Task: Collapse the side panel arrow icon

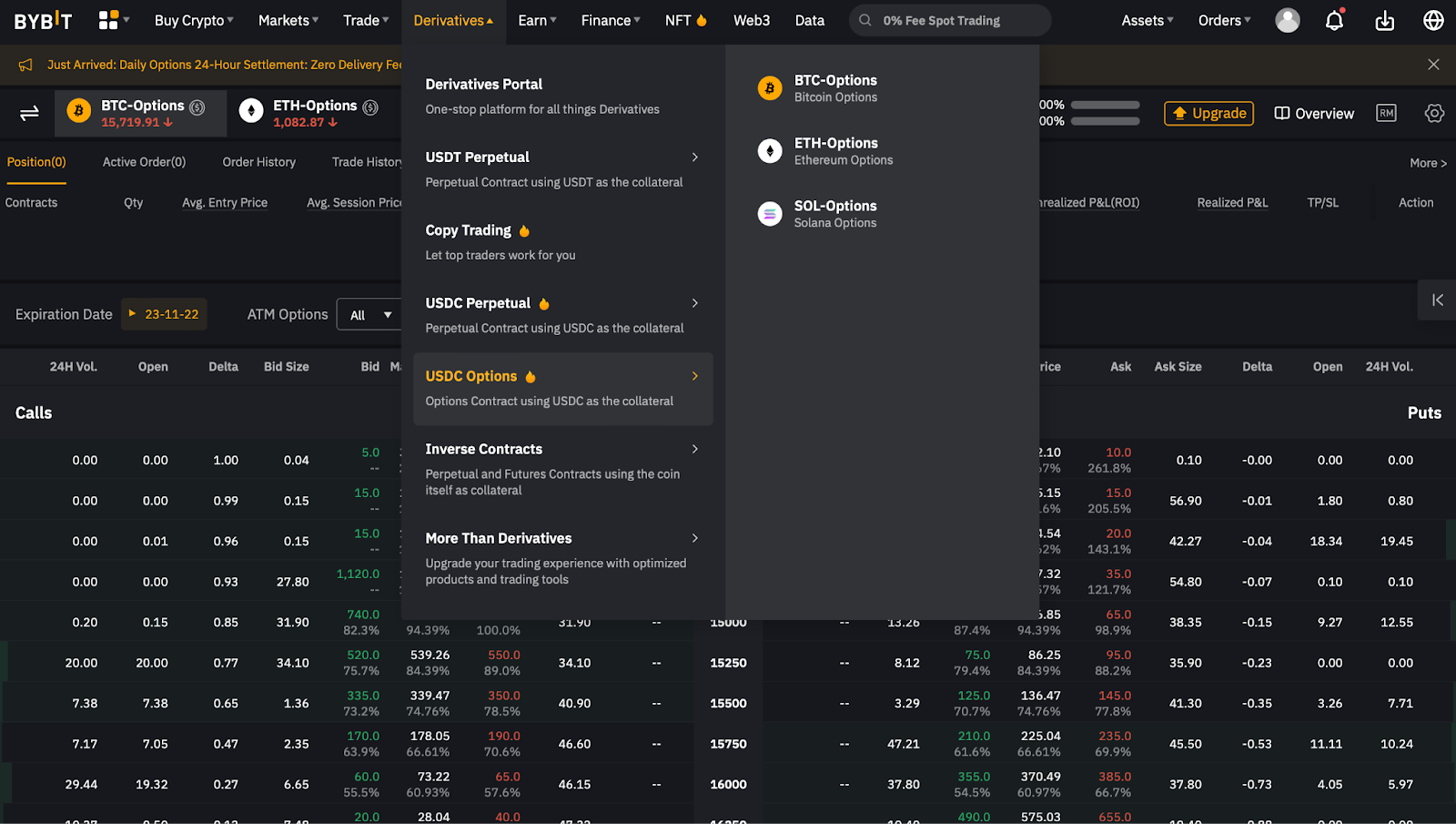Action: 1438,300
